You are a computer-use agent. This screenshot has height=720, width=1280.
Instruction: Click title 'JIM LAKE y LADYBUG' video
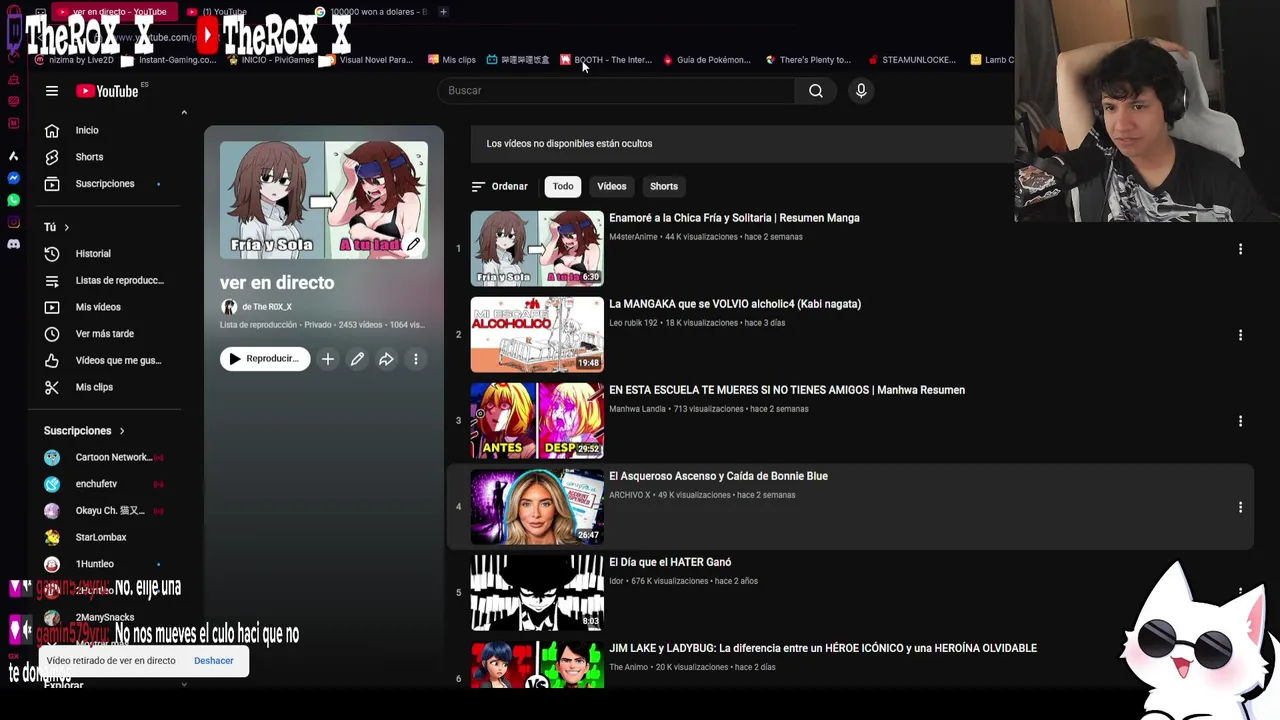tap(823, 648)
